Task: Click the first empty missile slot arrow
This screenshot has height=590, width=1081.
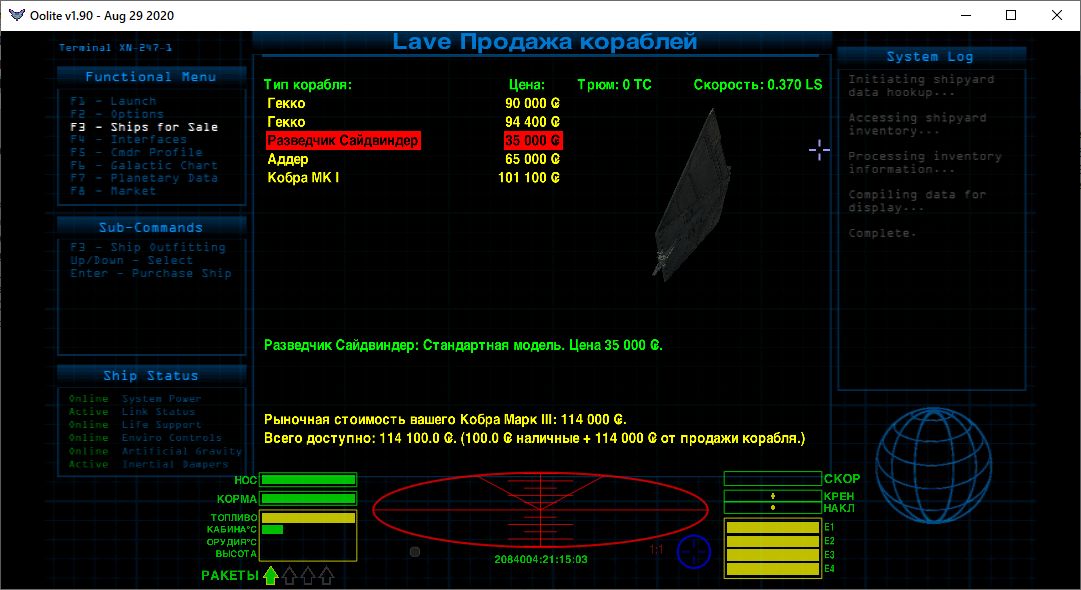Action: (289, 575)
